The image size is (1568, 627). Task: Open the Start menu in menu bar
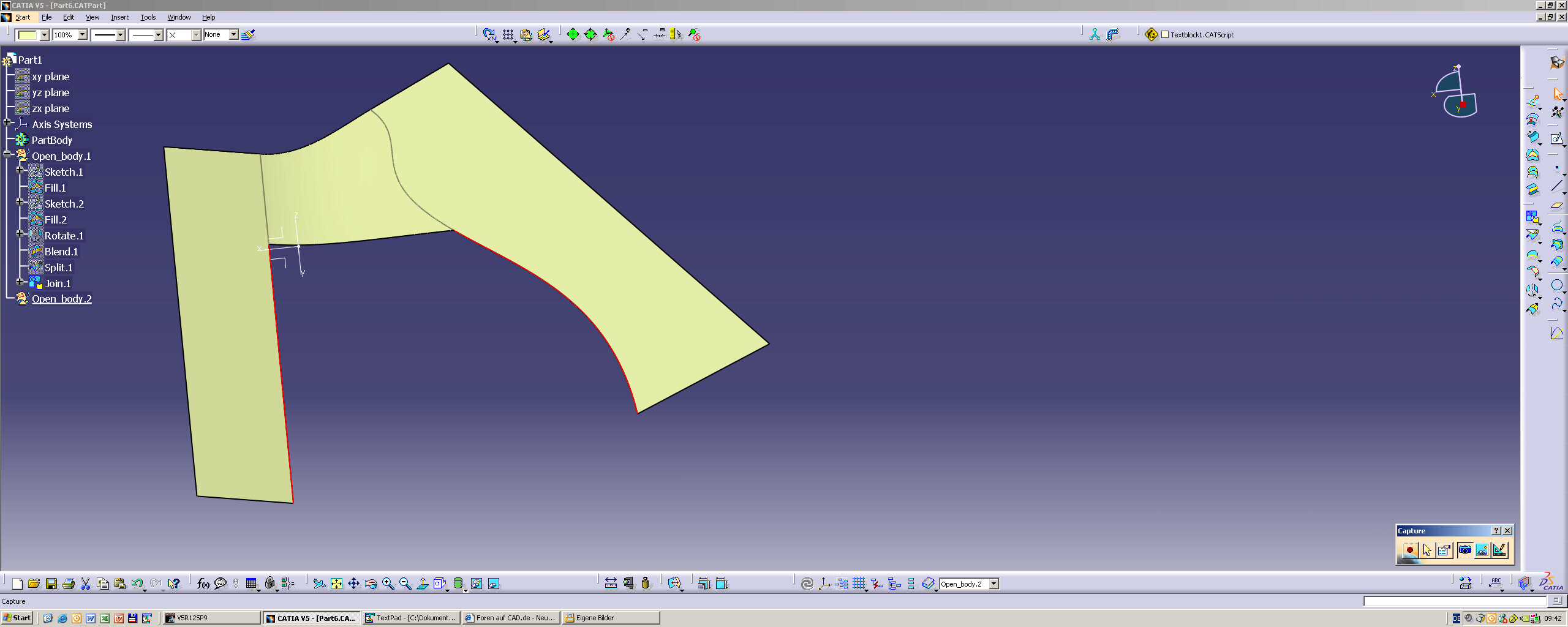pyautogui.click(x=23, y=17)
